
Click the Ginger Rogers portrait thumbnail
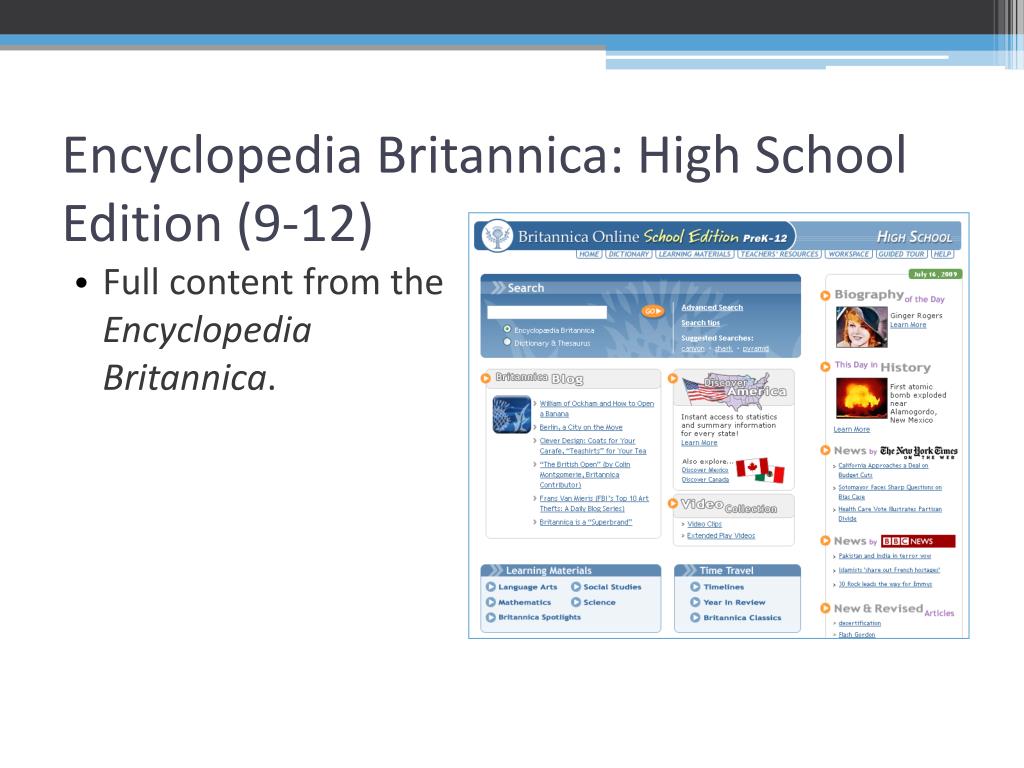coord(861,327)
